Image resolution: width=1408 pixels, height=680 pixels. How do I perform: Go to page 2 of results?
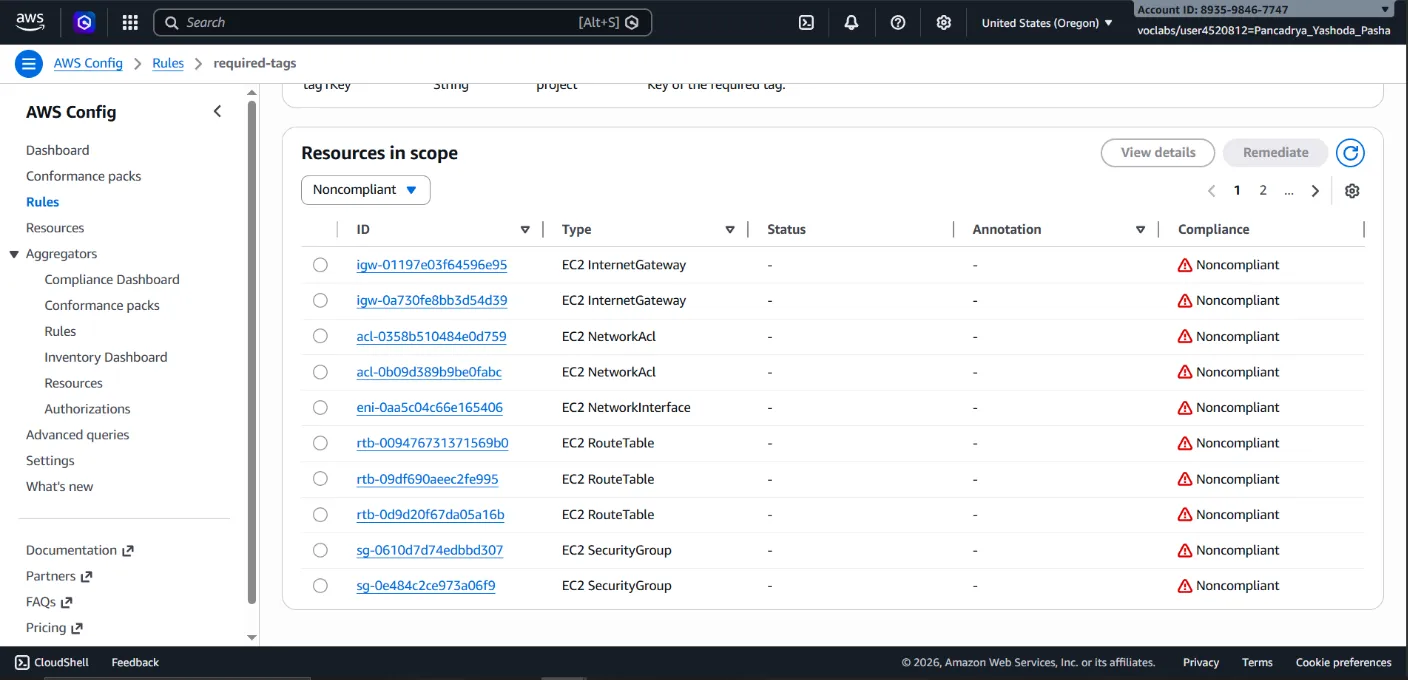(1263, 191)
